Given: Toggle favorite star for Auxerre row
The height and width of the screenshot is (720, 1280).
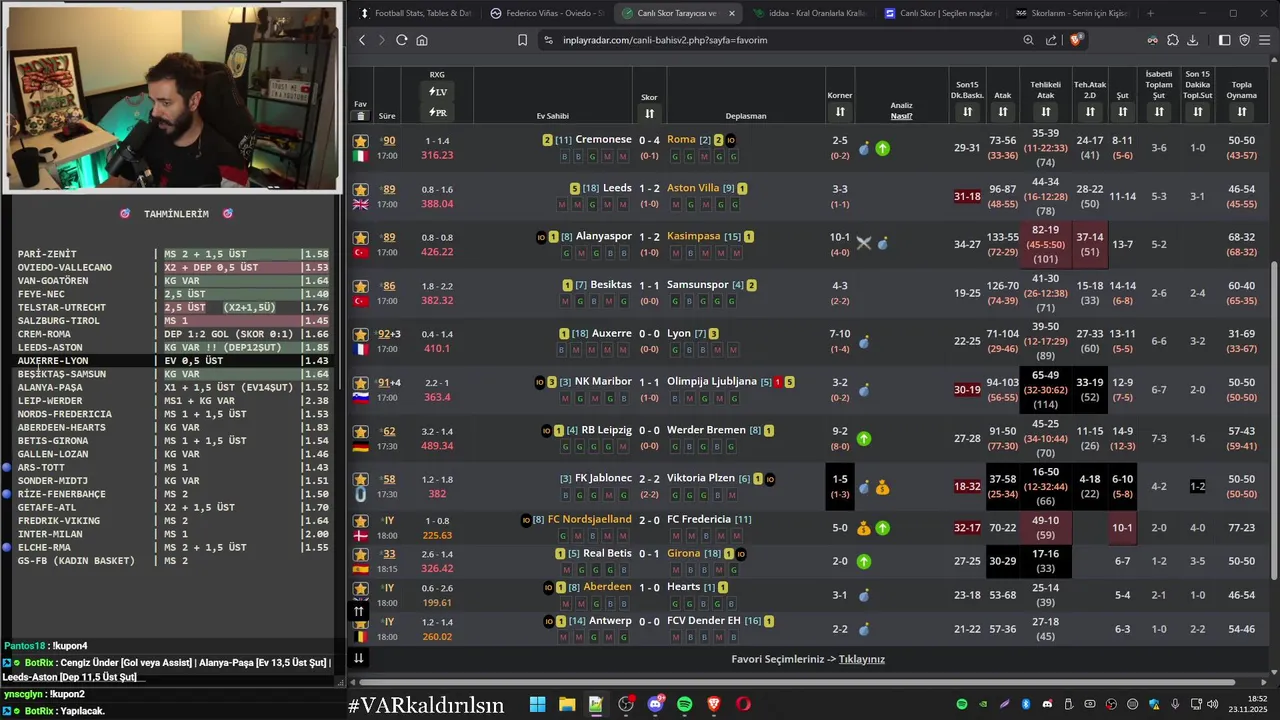Looking at the screenshot, I should [361, 334].
